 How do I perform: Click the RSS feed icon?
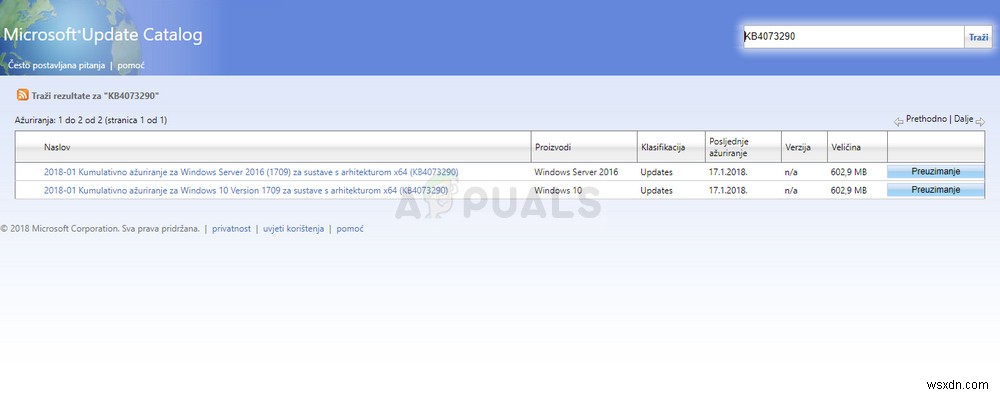22,95
